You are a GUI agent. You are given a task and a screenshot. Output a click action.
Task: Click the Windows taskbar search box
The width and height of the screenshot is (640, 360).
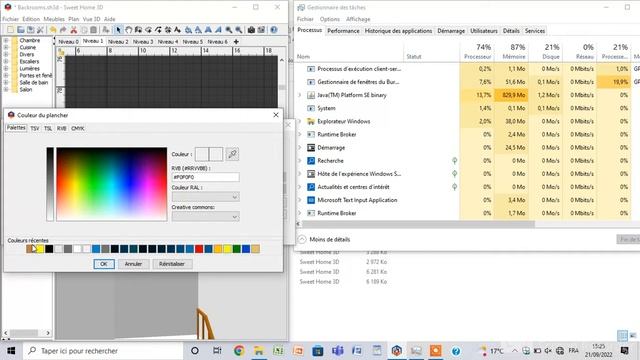point(103,351)
